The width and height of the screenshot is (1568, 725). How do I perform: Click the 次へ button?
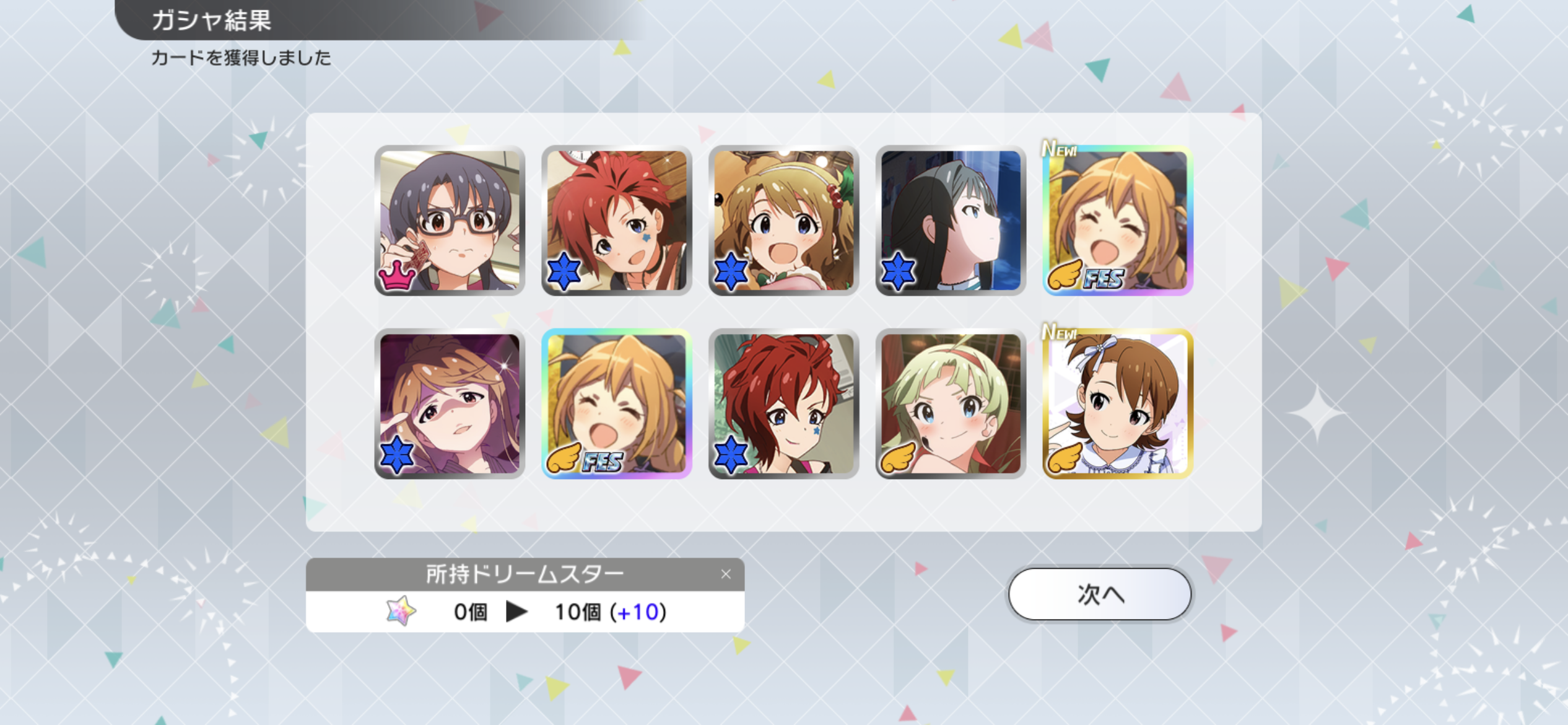[x=1100, y=594]
